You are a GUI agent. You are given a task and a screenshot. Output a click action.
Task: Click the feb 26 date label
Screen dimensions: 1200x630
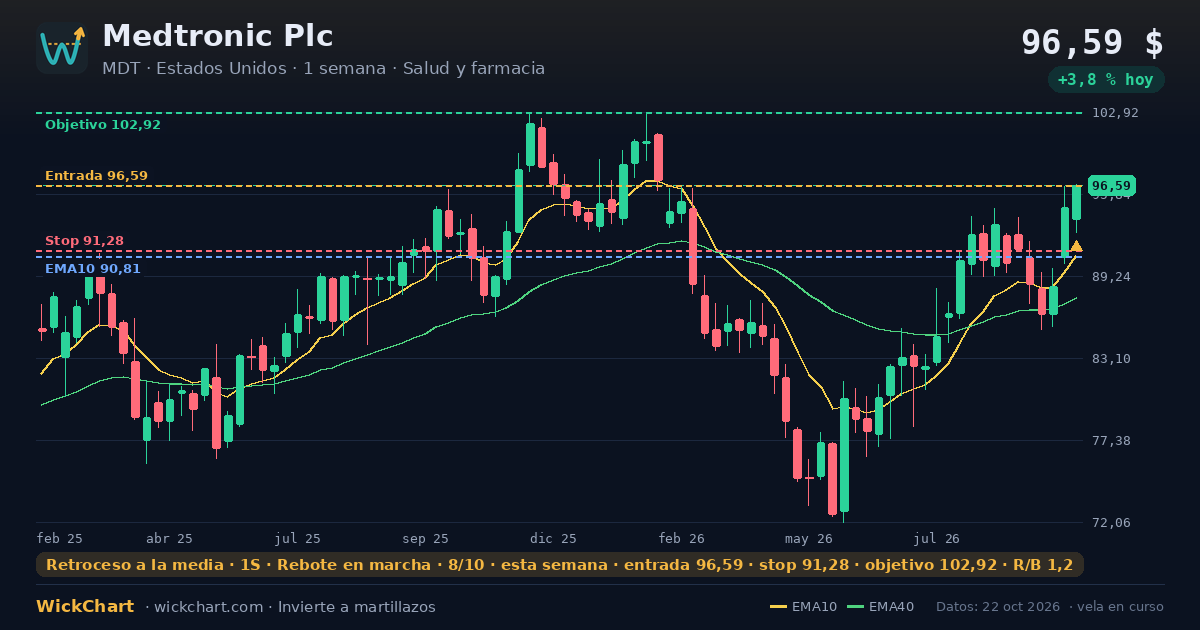click(682, 538)
